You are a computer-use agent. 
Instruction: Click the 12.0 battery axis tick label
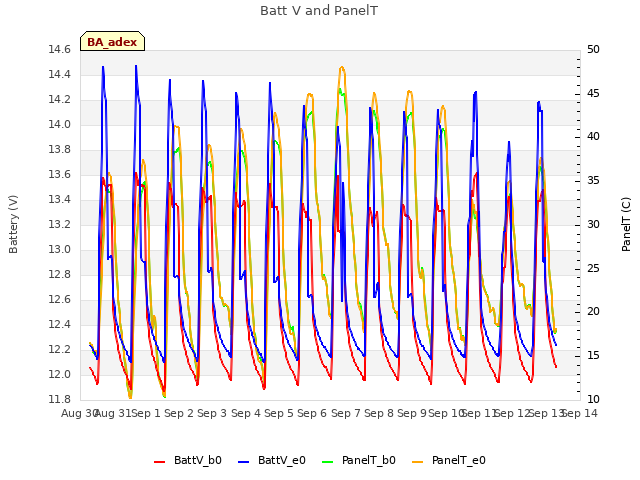[x=59, y=374]
